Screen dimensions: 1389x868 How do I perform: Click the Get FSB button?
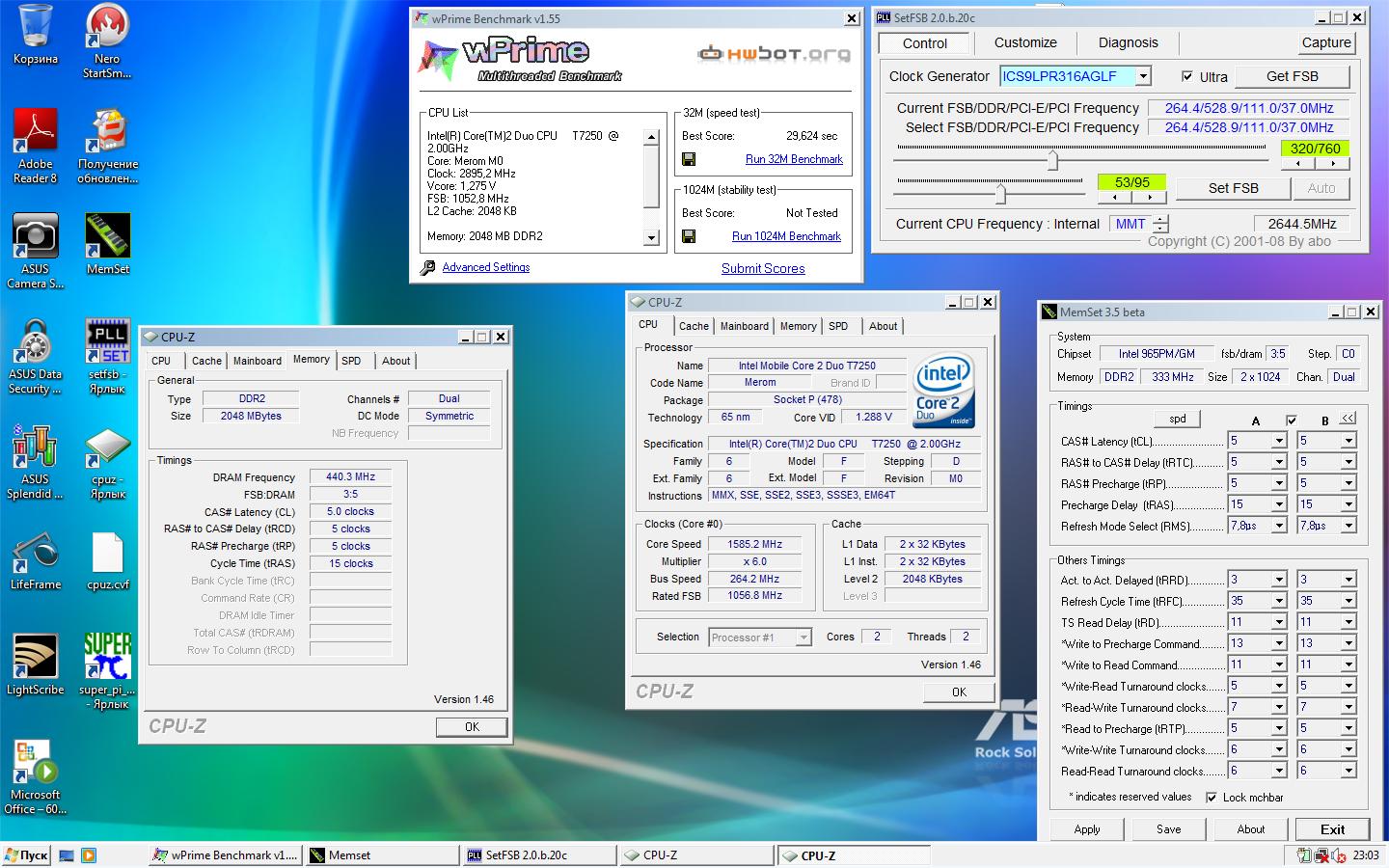point(1292,76)
